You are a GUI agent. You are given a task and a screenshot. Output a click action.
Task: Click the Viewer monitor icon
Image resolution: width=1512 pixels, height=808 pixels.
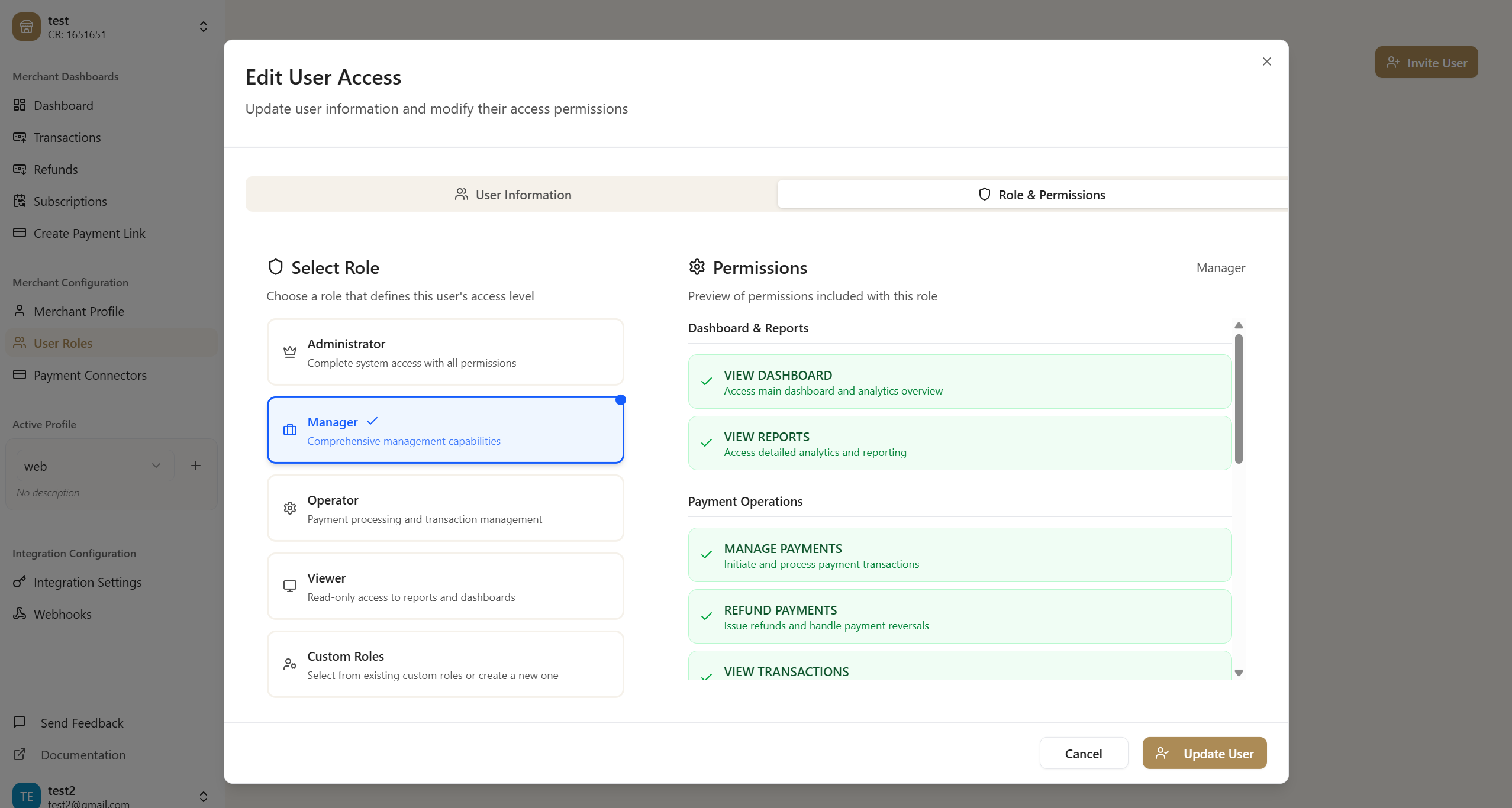(x=289, y=587)
